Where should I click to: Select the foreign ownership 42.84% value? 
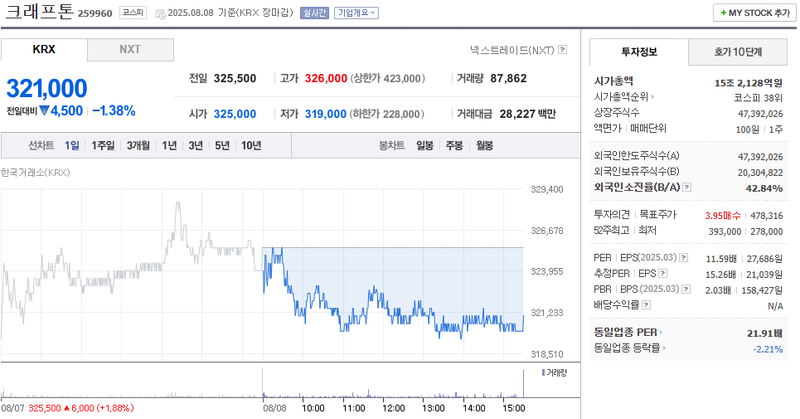pyautogui.click(x=764, y=188)
